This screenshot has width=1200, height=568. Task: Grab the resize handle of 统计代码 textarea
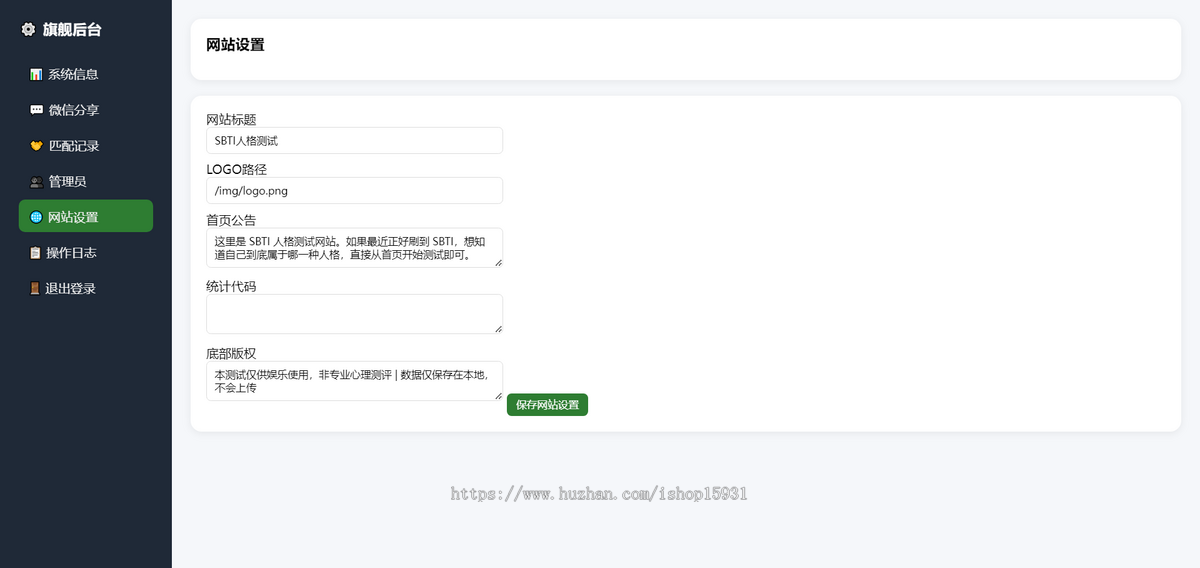pyautogui.click(x=497, y=328)
